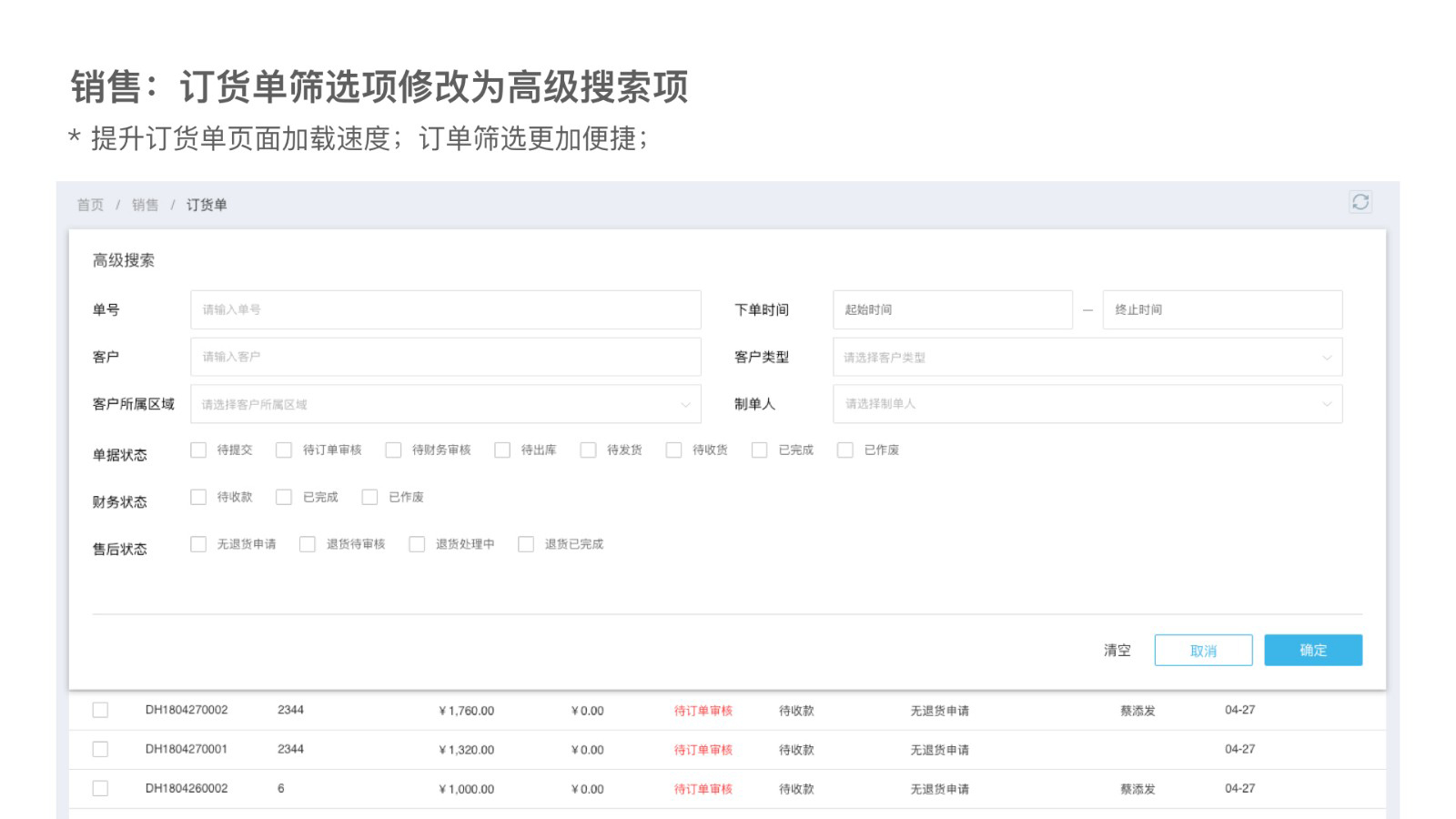Check the 待提交 document status checkbox
The height and width of the screenshot is (819, 1456).
coord(198,450)
